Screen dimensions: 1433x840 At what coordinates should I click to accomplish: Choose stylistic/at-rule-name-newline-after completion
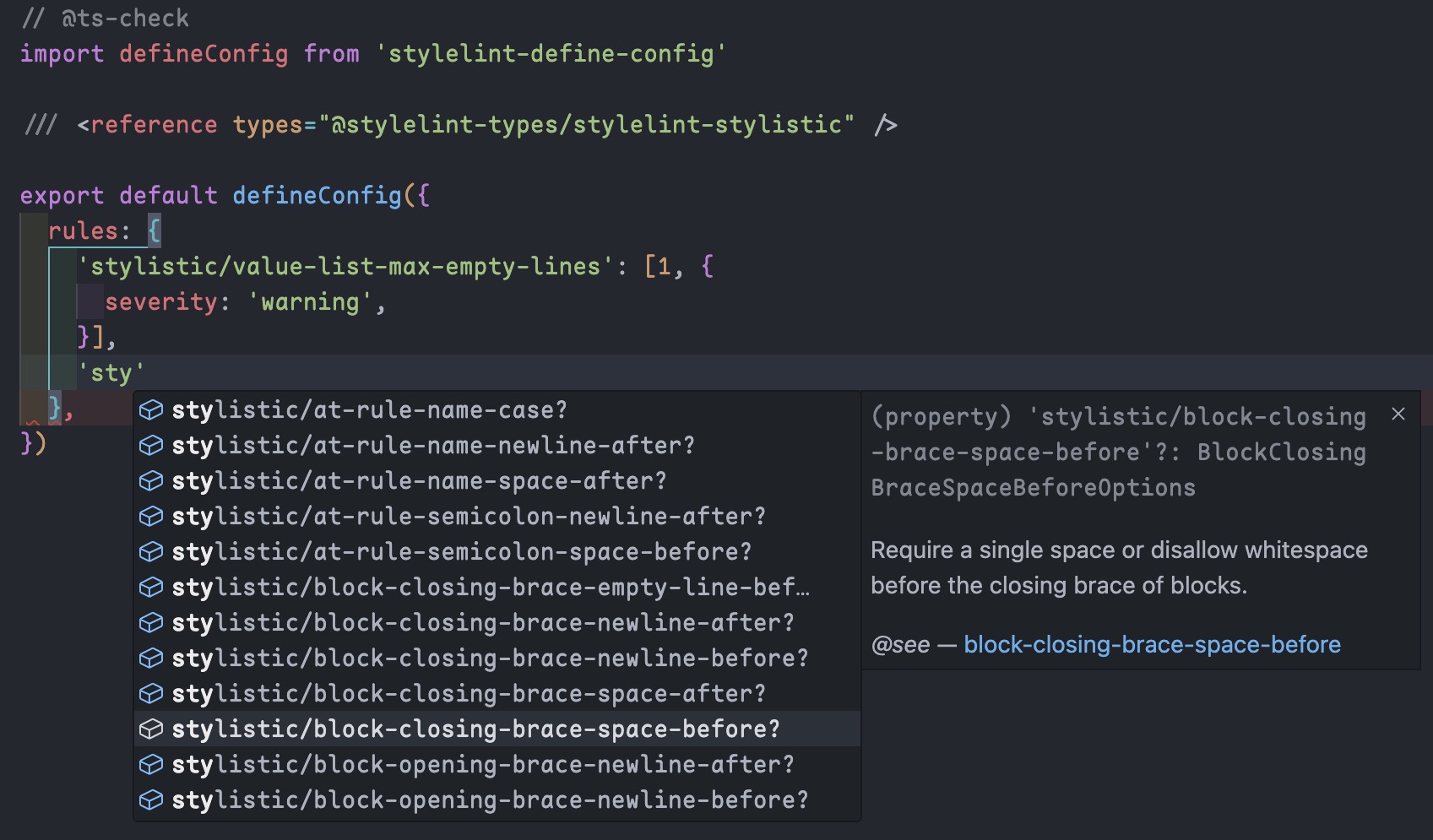[497, 446]
